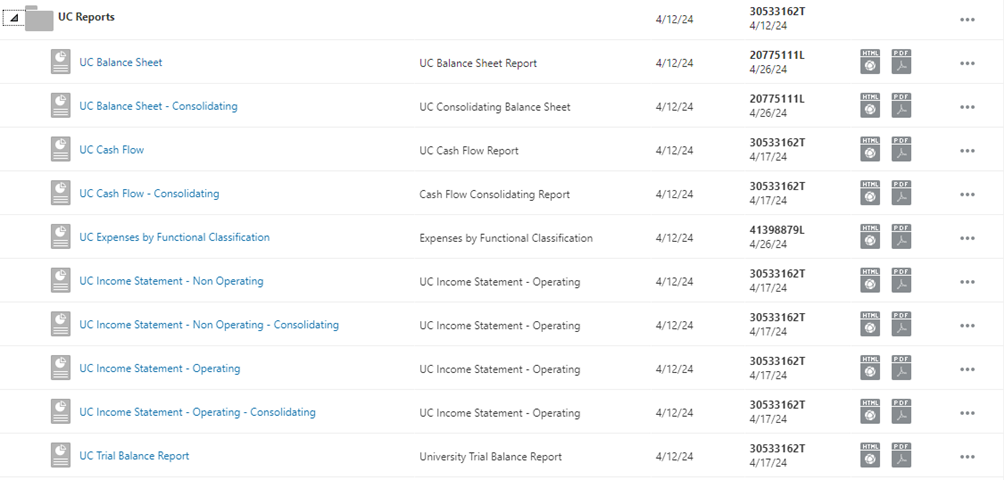Open UC Cash Flow - Consolidating as HTML
1004x480 pixels.
[x=870, y=193]
